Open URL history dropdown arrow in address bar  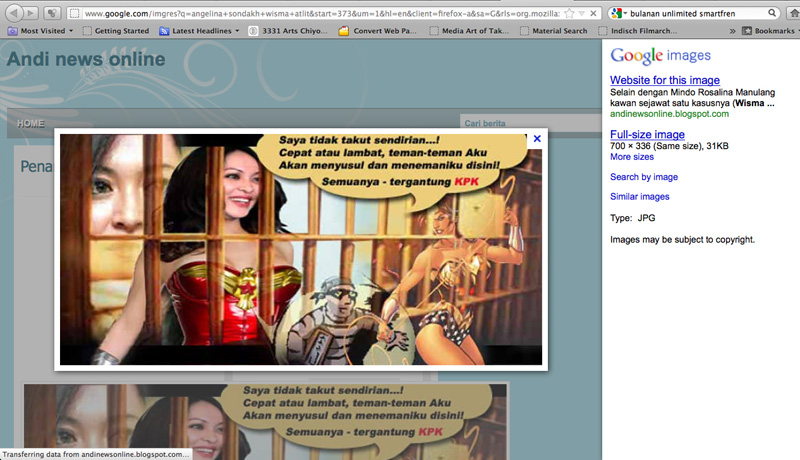click(x=582, y=13)
